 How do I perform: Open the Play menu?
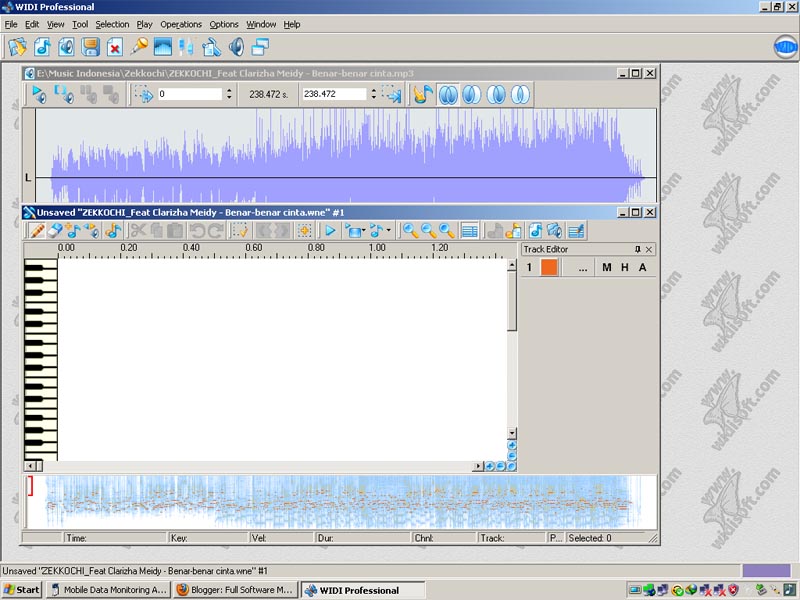click(143, 24)
